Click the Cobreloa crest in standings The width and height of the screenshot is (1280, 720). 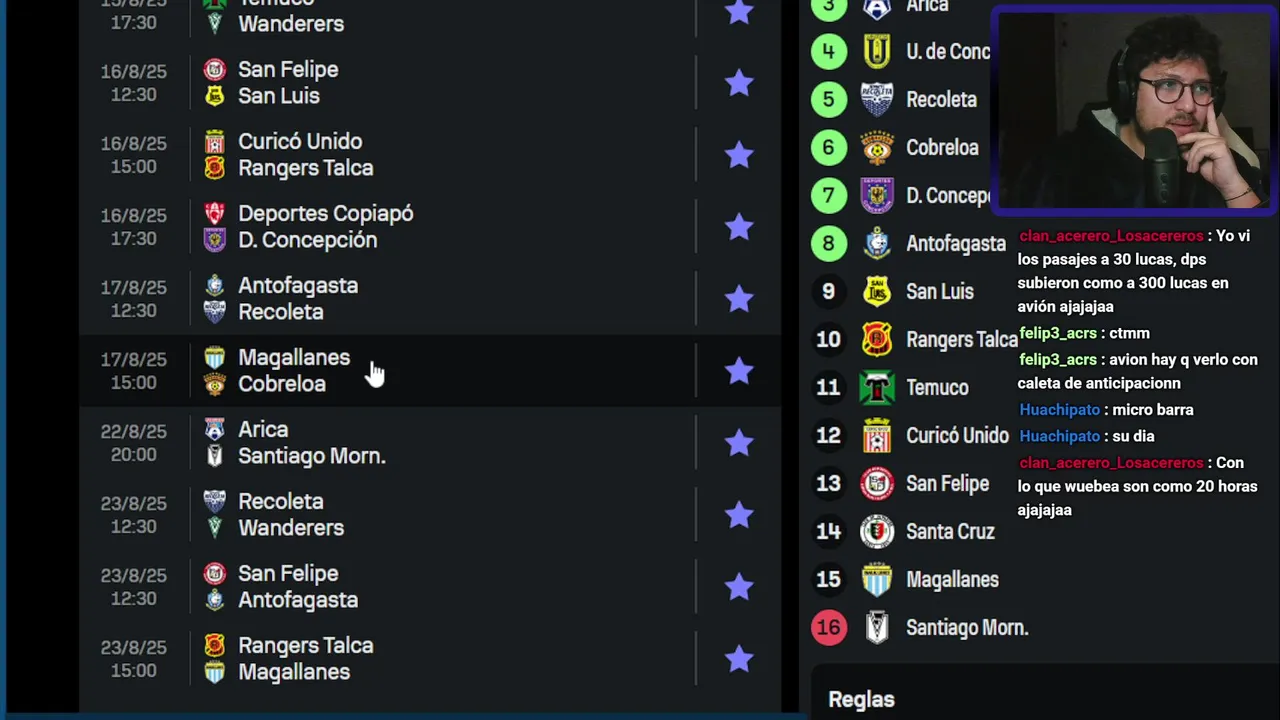pyautogui.click(x=877, y=148)
